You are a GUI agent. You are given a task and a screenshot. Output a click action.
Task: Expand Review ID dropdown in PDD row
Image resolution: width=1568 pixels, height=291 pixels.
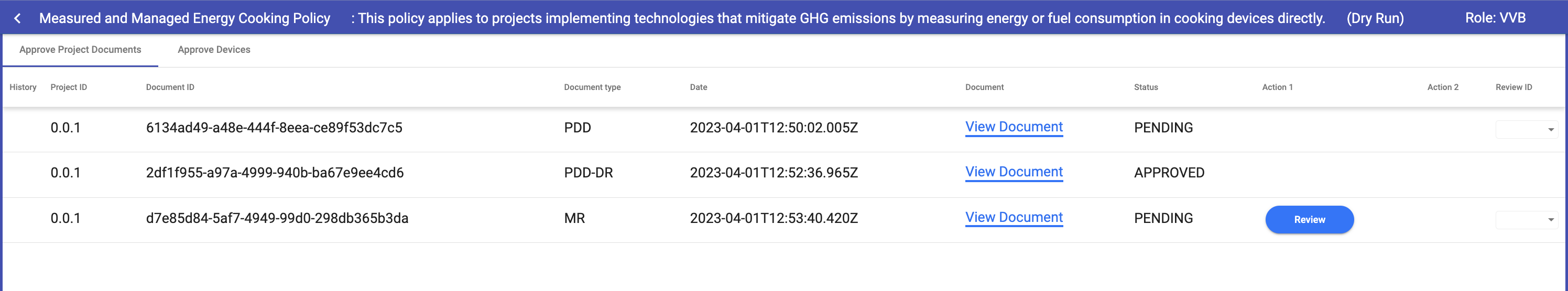coord(1526,129)
